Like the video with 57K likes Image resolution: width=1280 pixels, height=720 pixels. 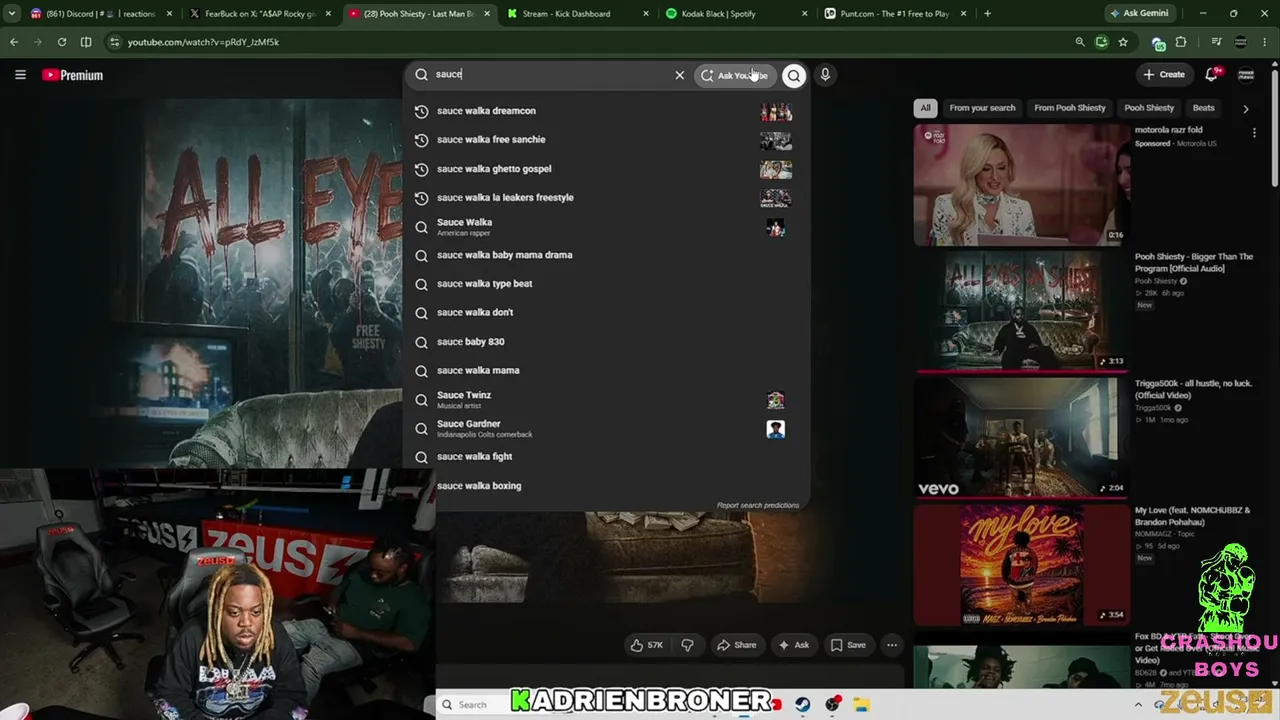click(x=646, y=645)
